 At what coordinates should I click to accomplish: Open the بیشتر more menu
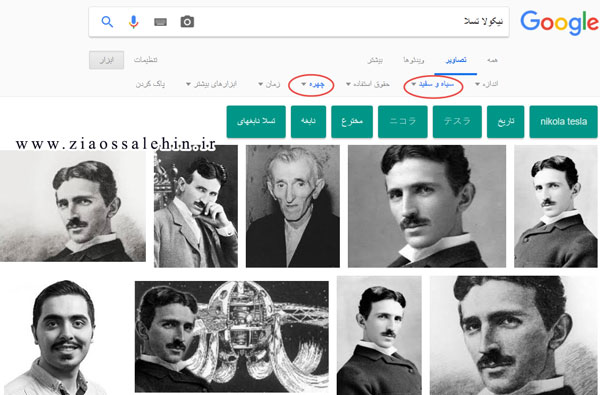tap(375, 60)
